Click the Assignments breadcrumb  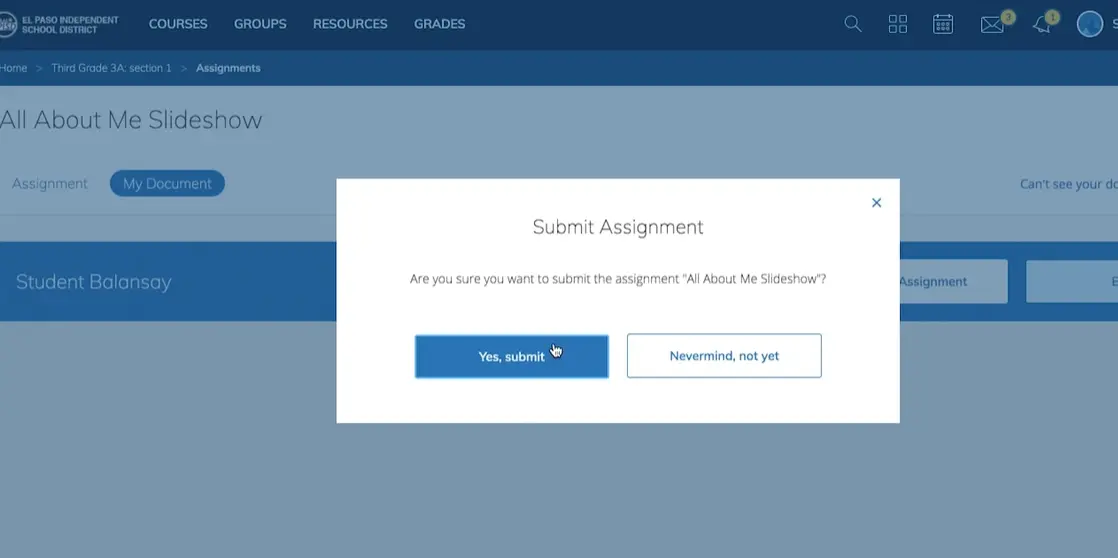pos(228,68)
